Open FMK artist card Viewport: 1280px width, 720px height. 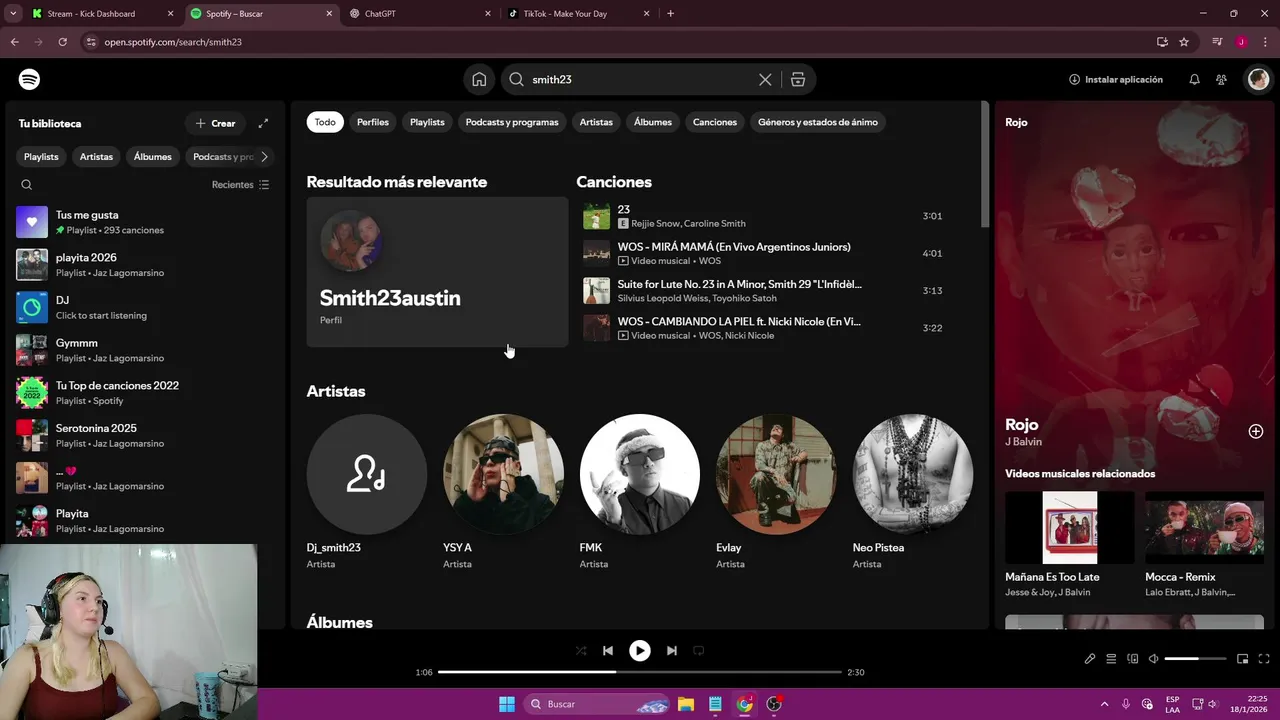pos(639,492)
